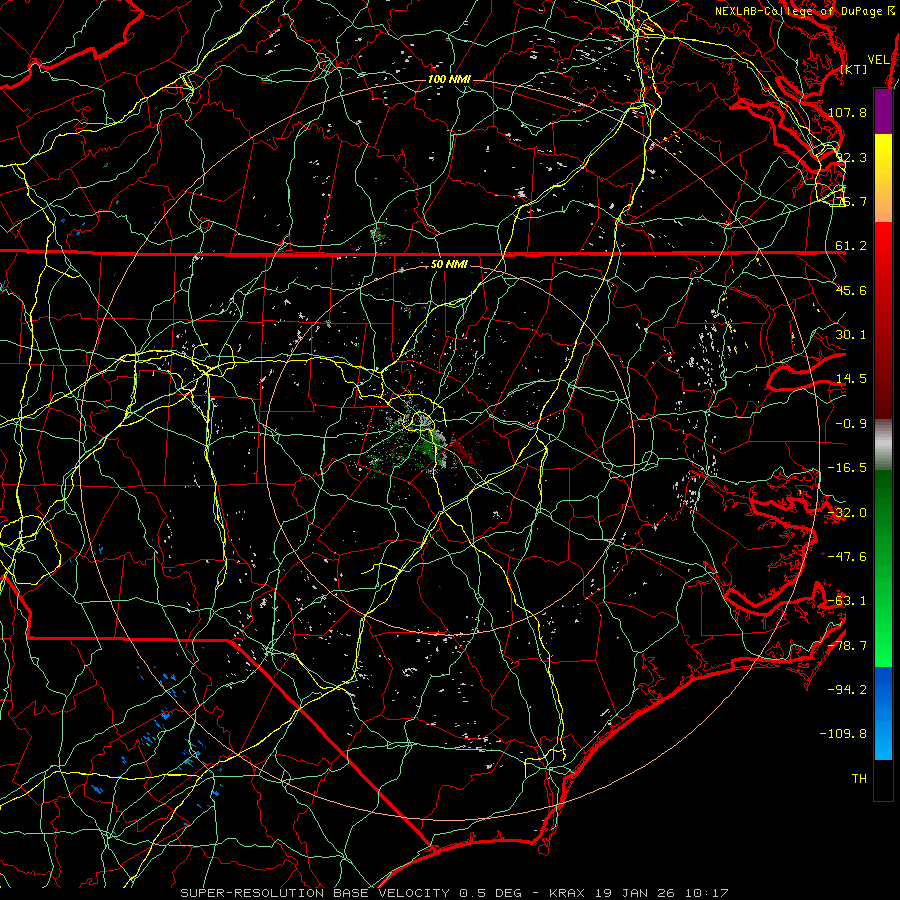
Task: Click the TH label below the scale
Action: (859, 778)
